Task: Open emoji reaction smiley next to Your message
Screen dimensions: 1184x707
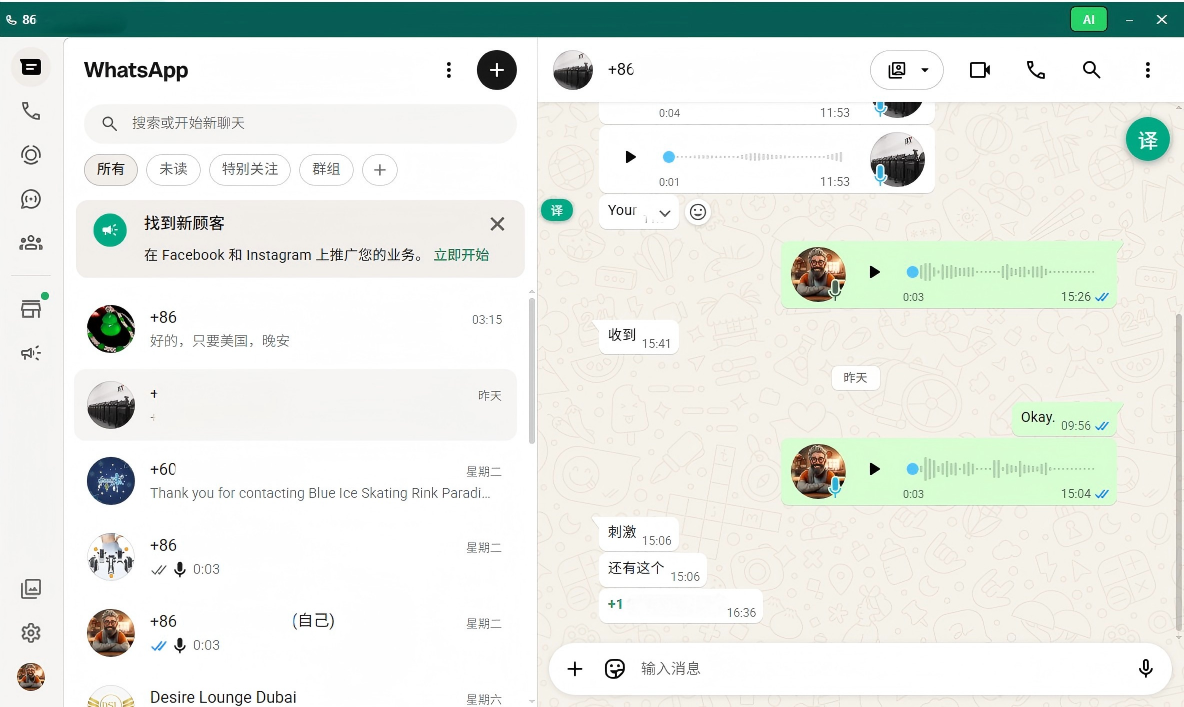Action: (698, 212)
